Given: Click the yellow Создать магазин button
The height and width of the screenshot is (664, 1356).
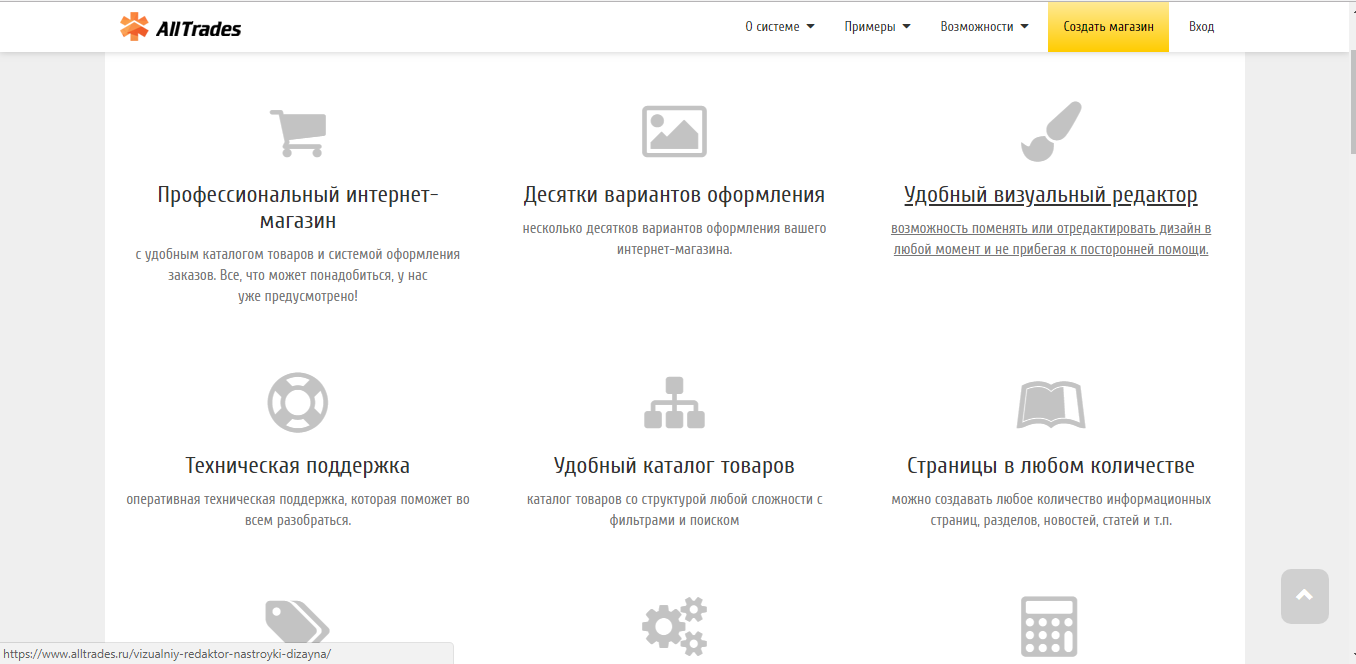Looking at the screenshot, I should pos(1108,26).
